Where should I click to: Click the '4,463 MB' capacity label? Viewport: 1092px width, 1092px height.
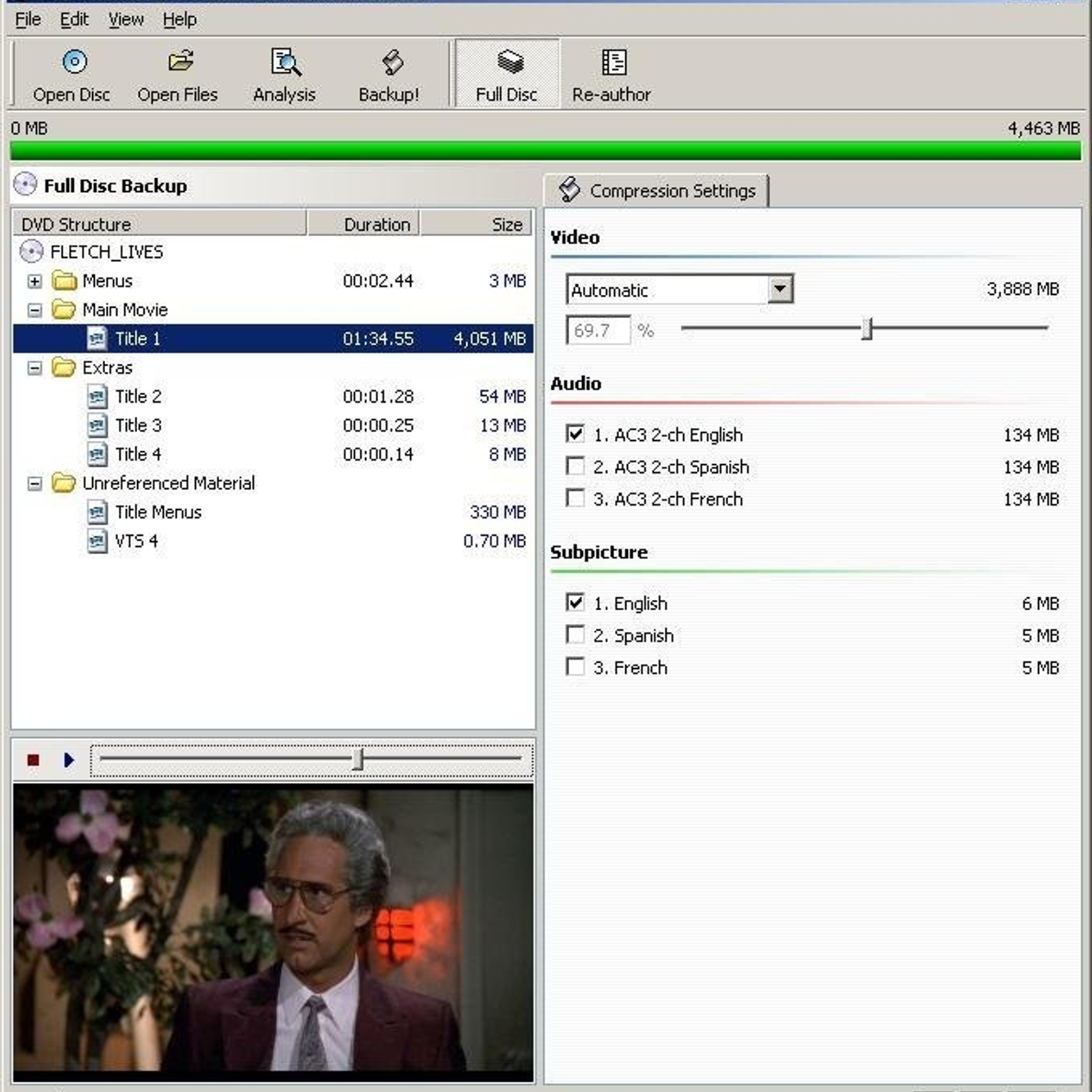[x=1044, y=128]
